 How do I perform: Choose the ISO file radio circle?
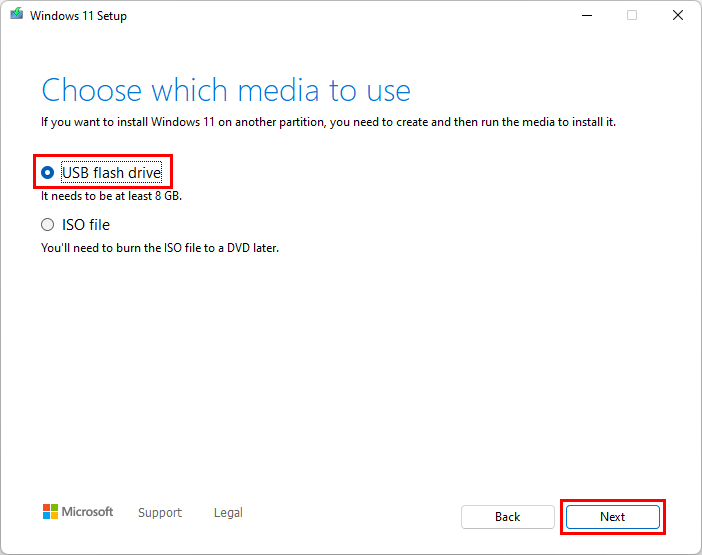click(x=48, y=225)
